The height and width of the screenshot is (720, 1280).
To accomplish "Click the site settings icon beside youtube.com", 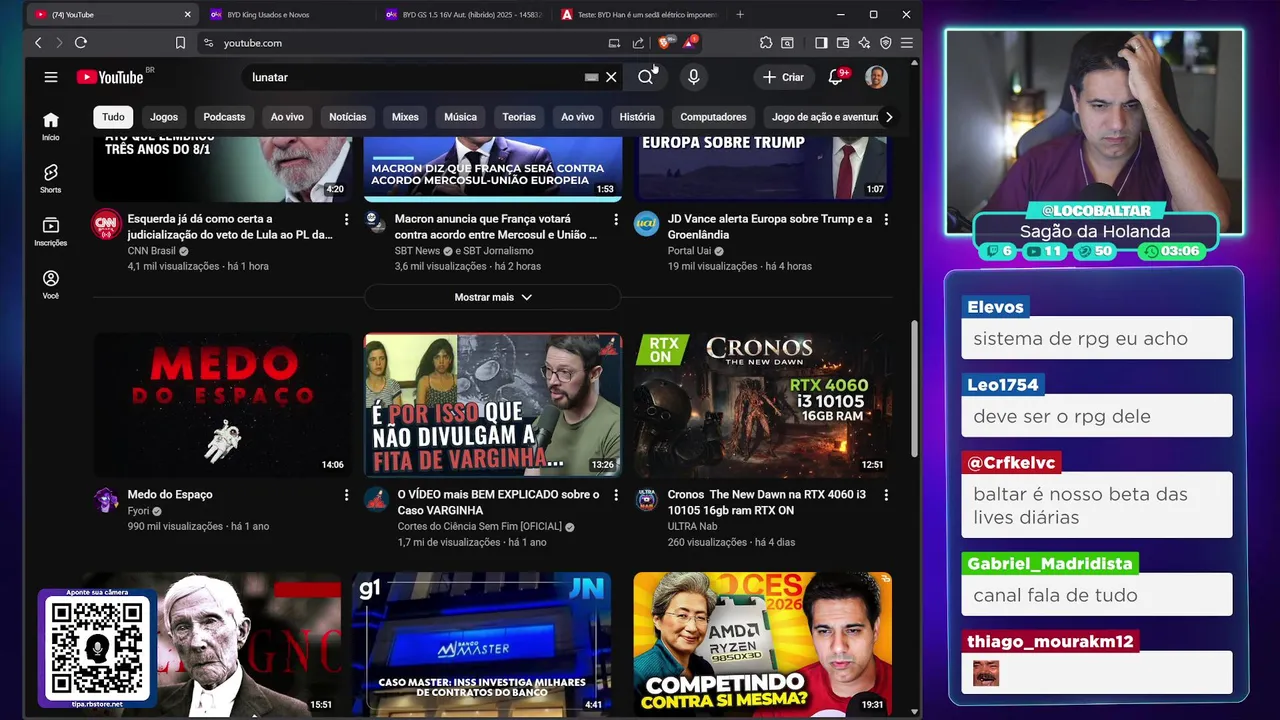I will coord(208,43).
